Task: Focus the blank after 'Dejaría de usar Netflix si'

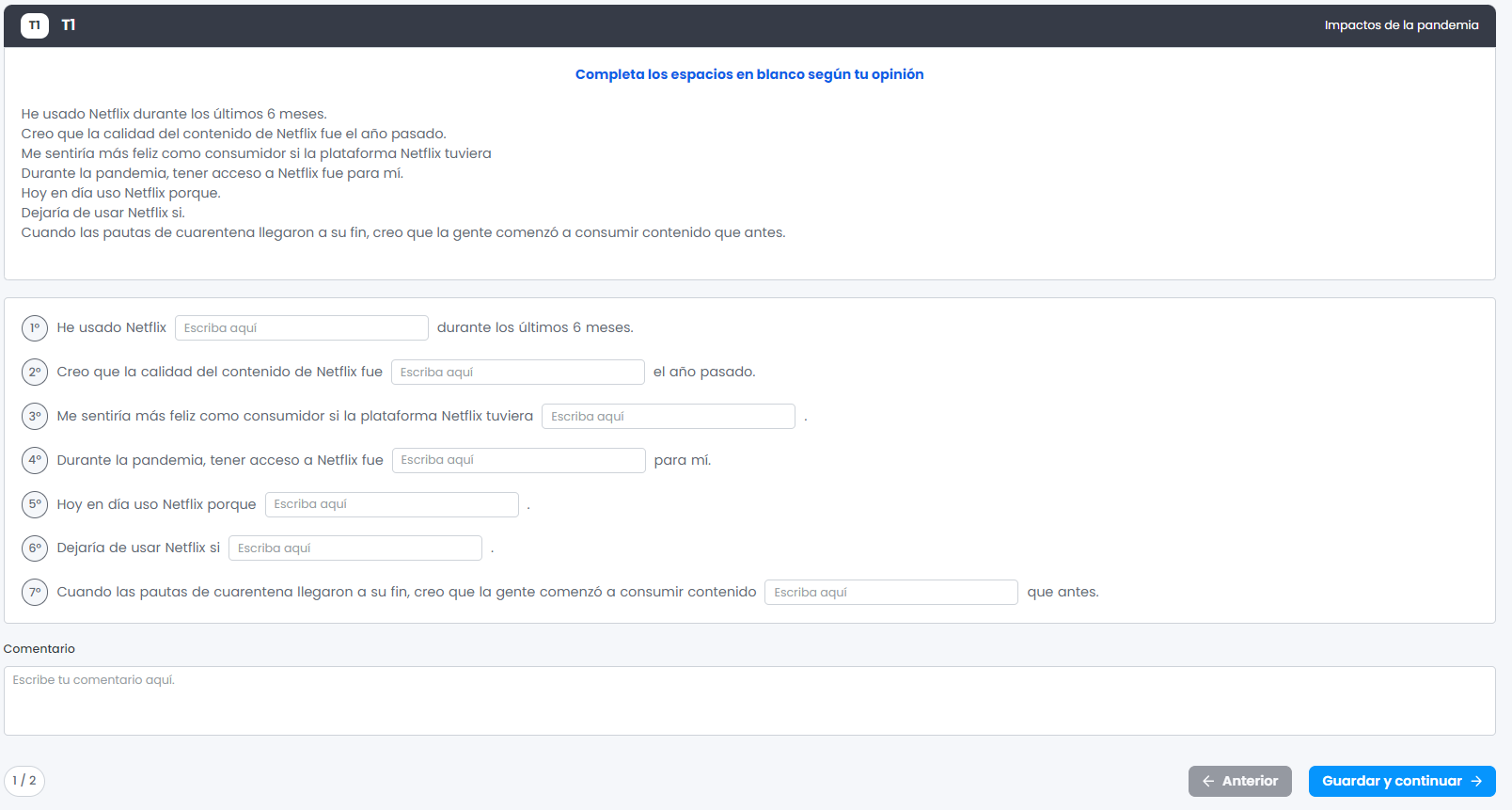Action: pyautogui.click(x=355, y=548)
